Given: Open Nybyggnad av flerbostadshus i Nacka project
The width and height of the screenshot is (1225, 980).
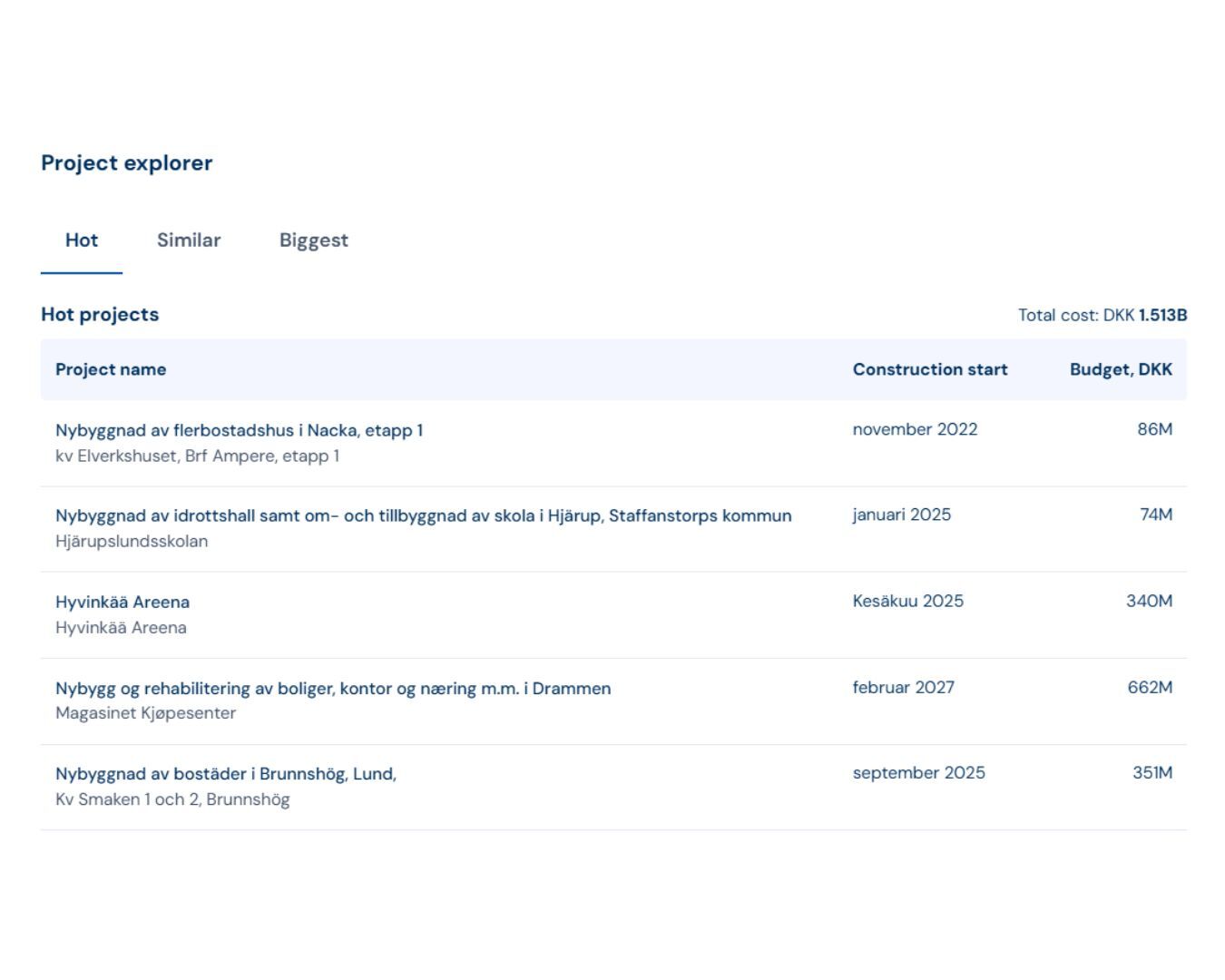Looking at the screenshot, I should point(239,430).
